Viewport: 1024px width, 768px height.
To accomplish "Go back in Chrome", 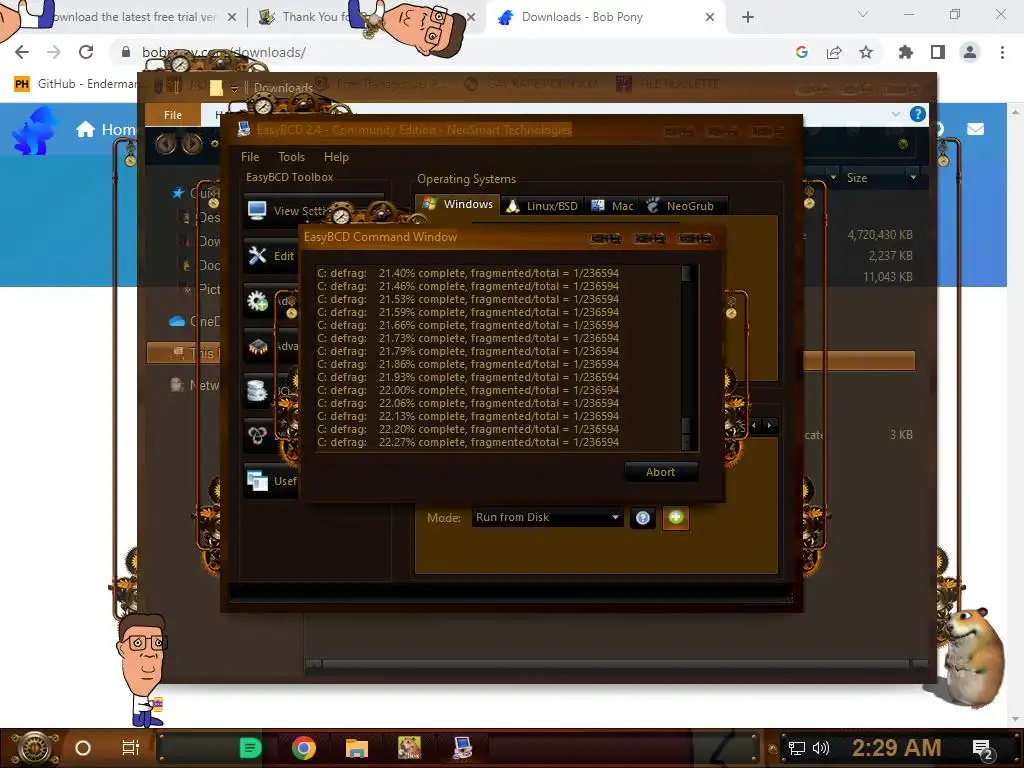I will (22, 52).
